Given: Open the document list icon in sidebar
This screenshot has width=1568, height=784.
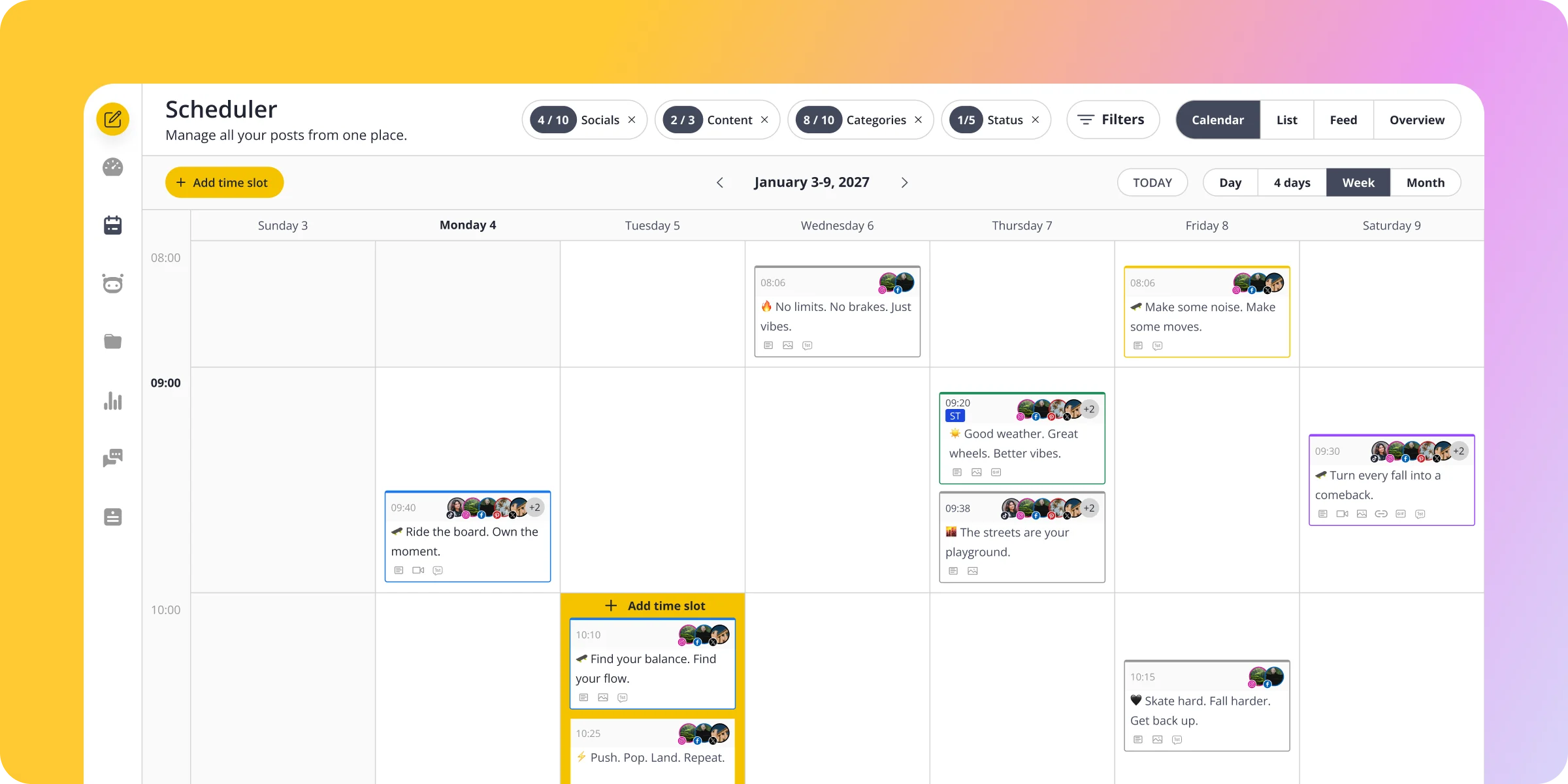Looking at the screenshot, I should (x=112, y=517).
